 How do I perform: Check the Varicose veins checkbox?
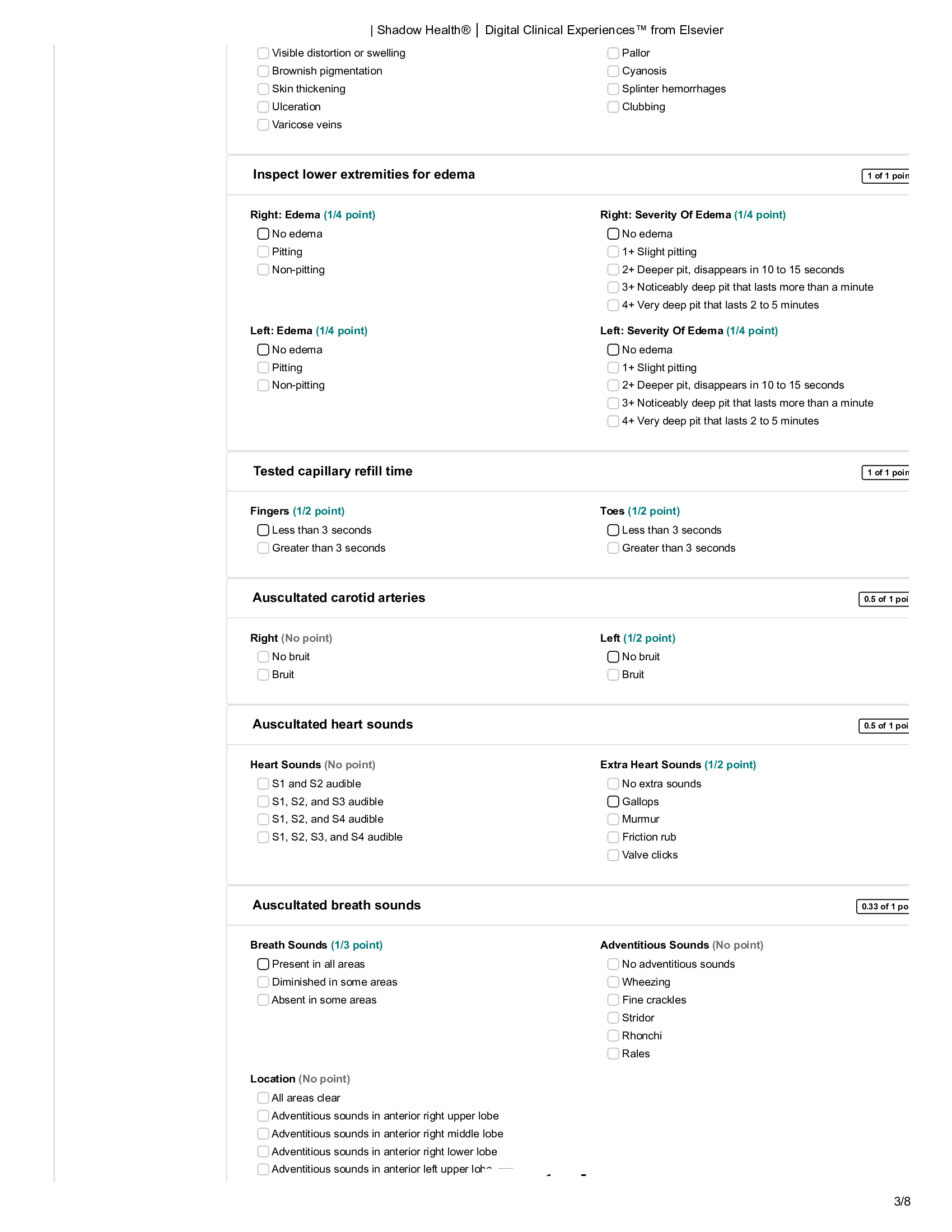tap(263, 125)
